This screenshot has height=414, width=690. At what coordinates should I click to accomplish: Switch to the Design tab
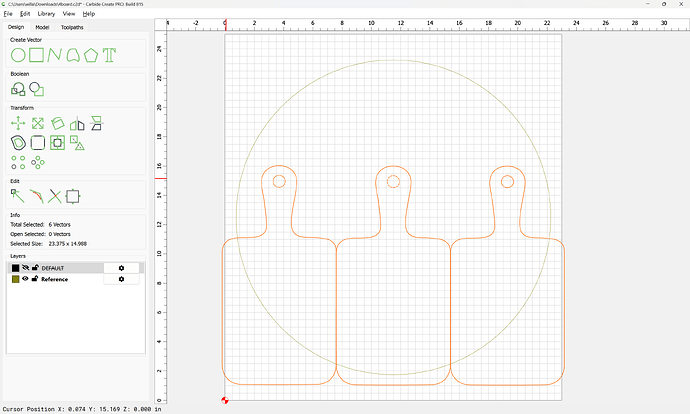tap(16, 27)
